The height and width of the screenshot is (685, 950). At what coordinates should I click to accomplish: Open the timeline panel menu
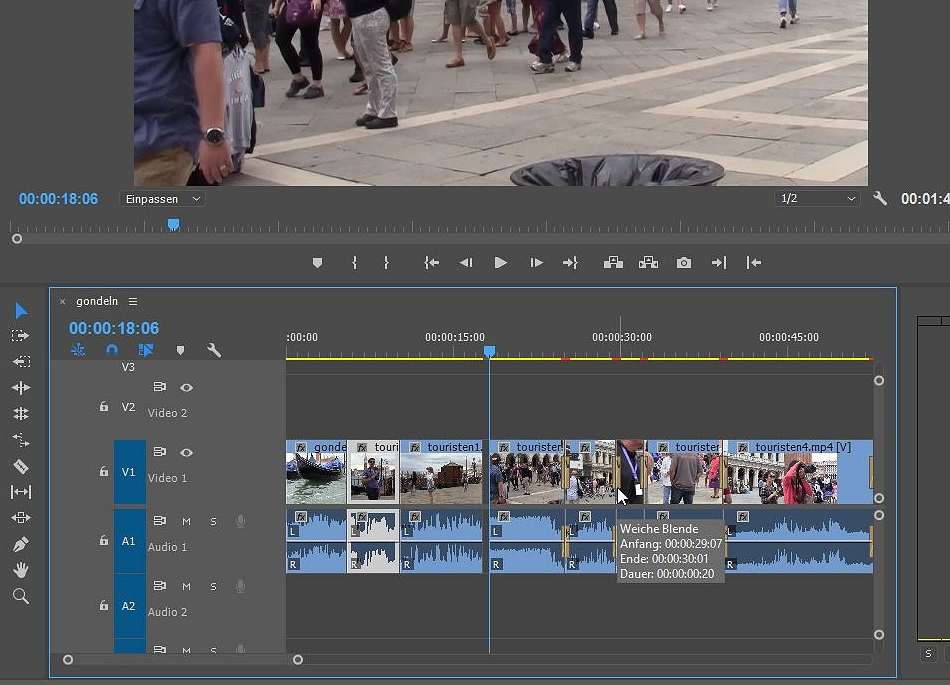click(133, 301)
